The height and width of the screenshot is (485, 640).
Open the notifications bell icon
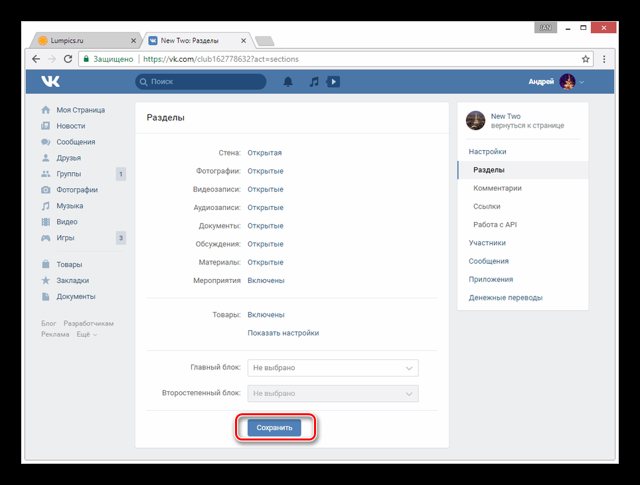(288, 82)
